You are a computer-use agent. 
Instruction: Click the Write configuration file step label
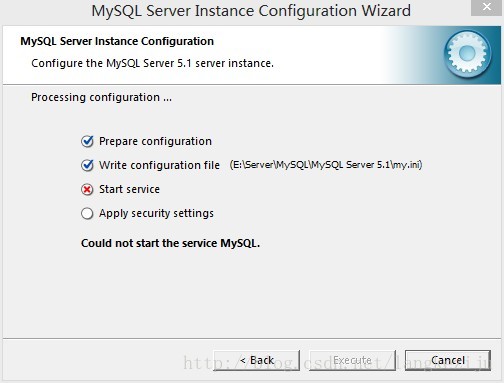tap(159, 165)
